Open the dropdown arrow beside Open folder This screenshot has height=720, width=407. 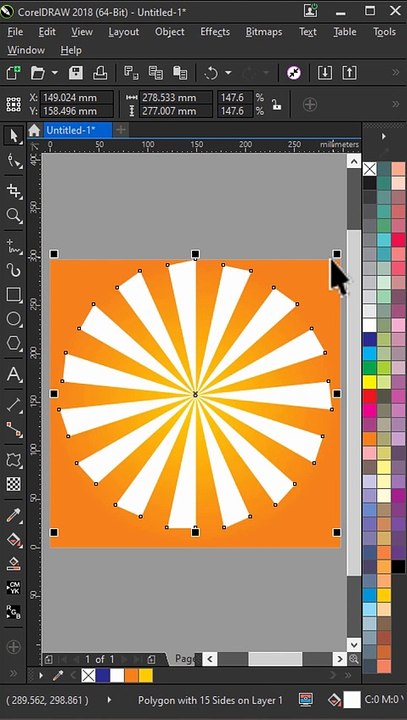tap(55, 73)
